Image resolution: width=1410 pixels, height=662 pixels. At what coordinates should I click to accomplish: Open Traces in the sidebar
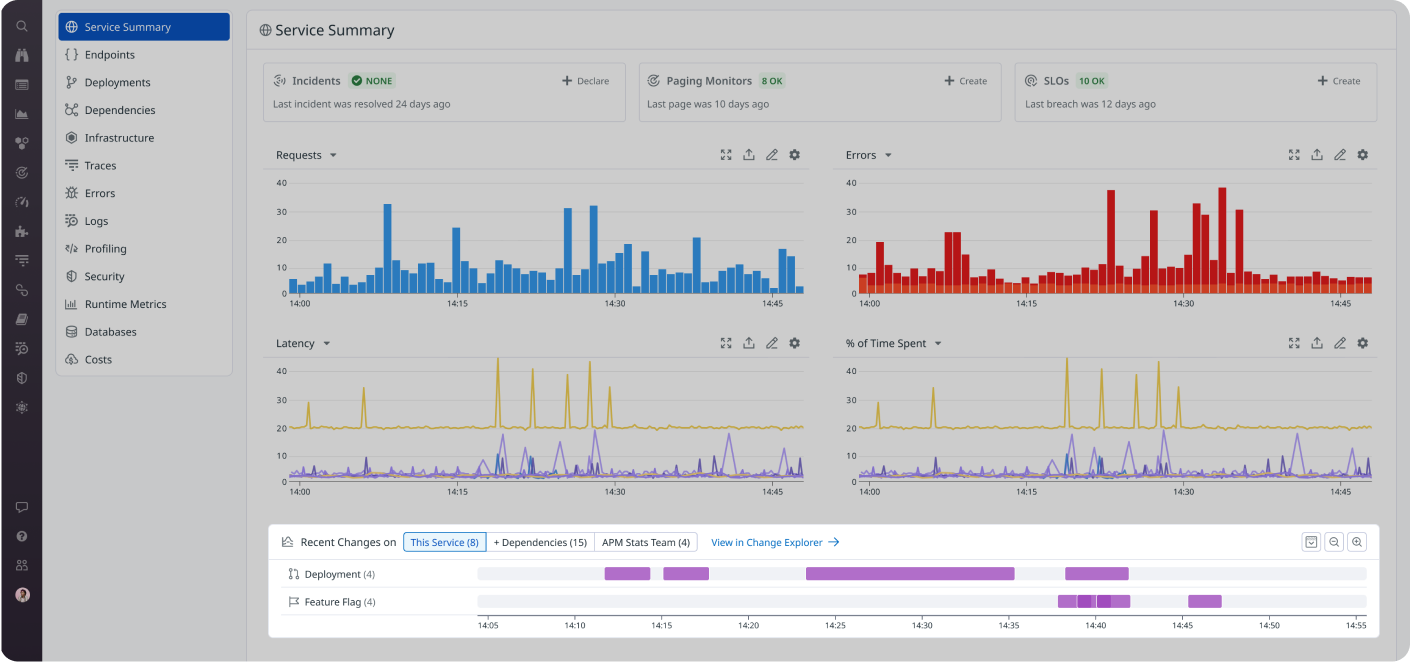coord(144,166)
